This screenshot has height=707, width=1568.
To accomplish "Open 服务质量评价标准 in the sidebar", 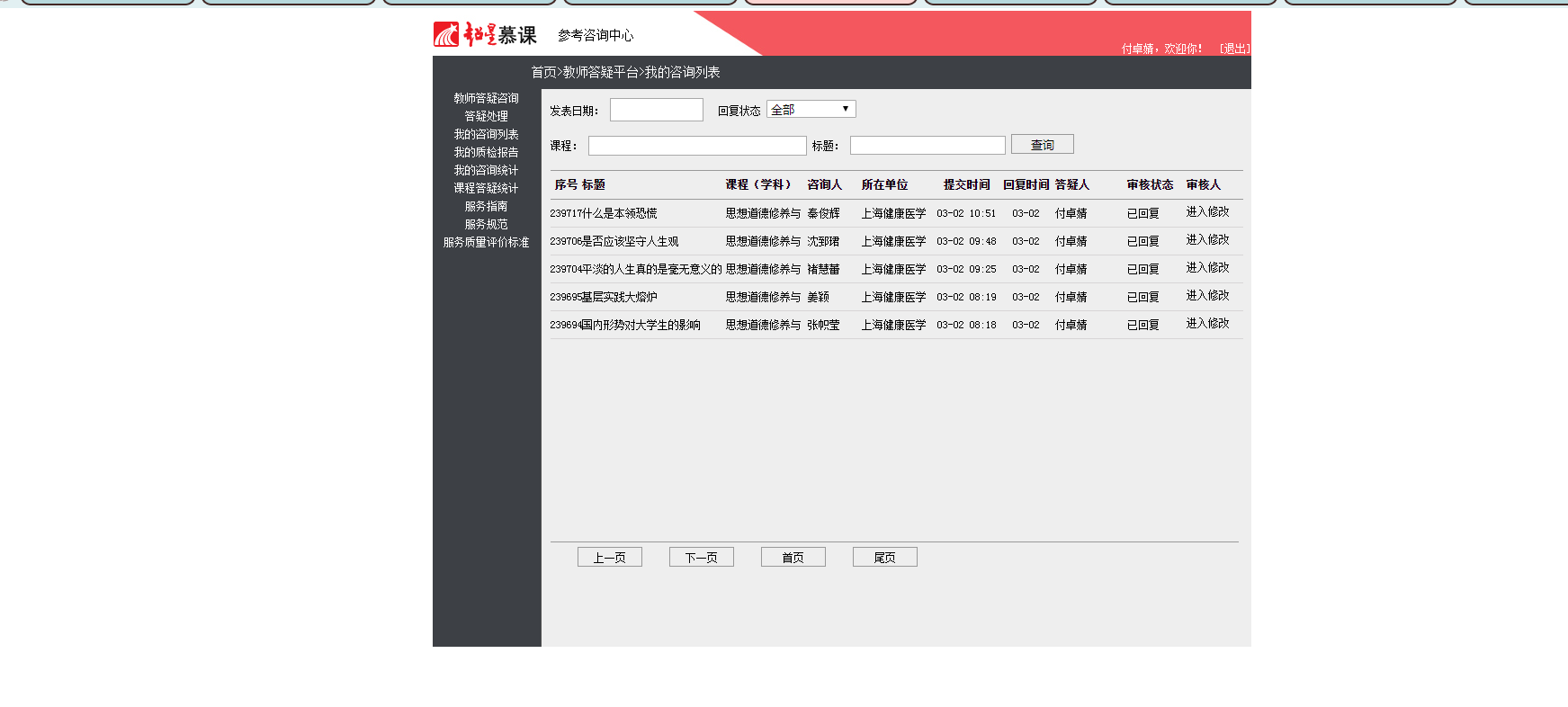I will click(x=486, y=242).
